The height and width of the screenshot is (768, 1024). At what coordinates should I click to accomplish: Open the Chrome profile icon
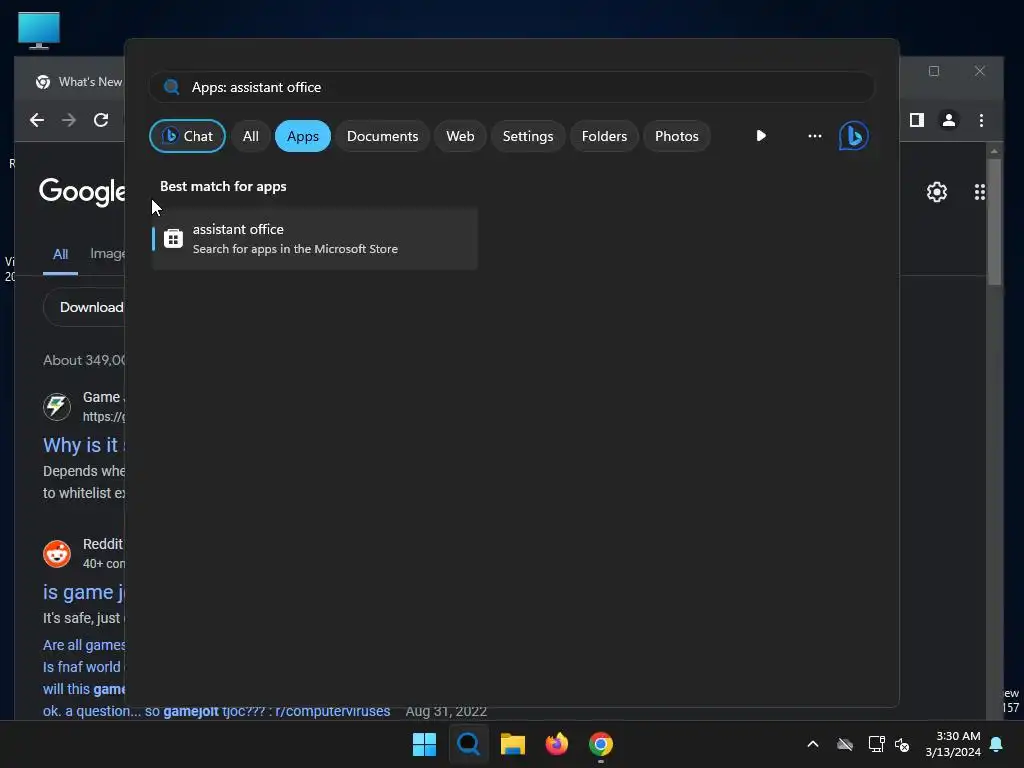click(x=949, y=120)
